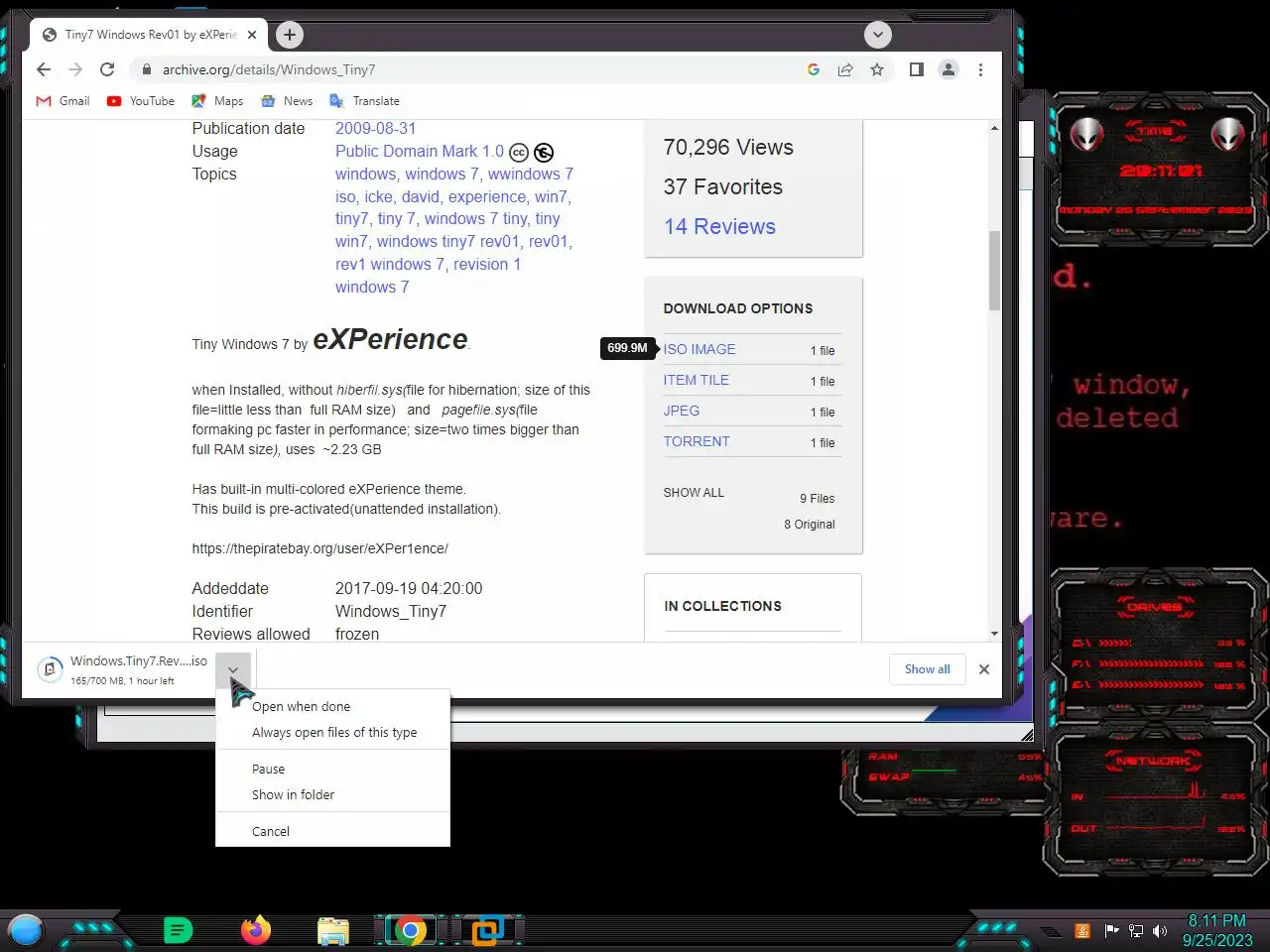The width and height of the screenshot is (1270, 952).
Task: Close the downloads bar
Action: click(x=984, y=669)
